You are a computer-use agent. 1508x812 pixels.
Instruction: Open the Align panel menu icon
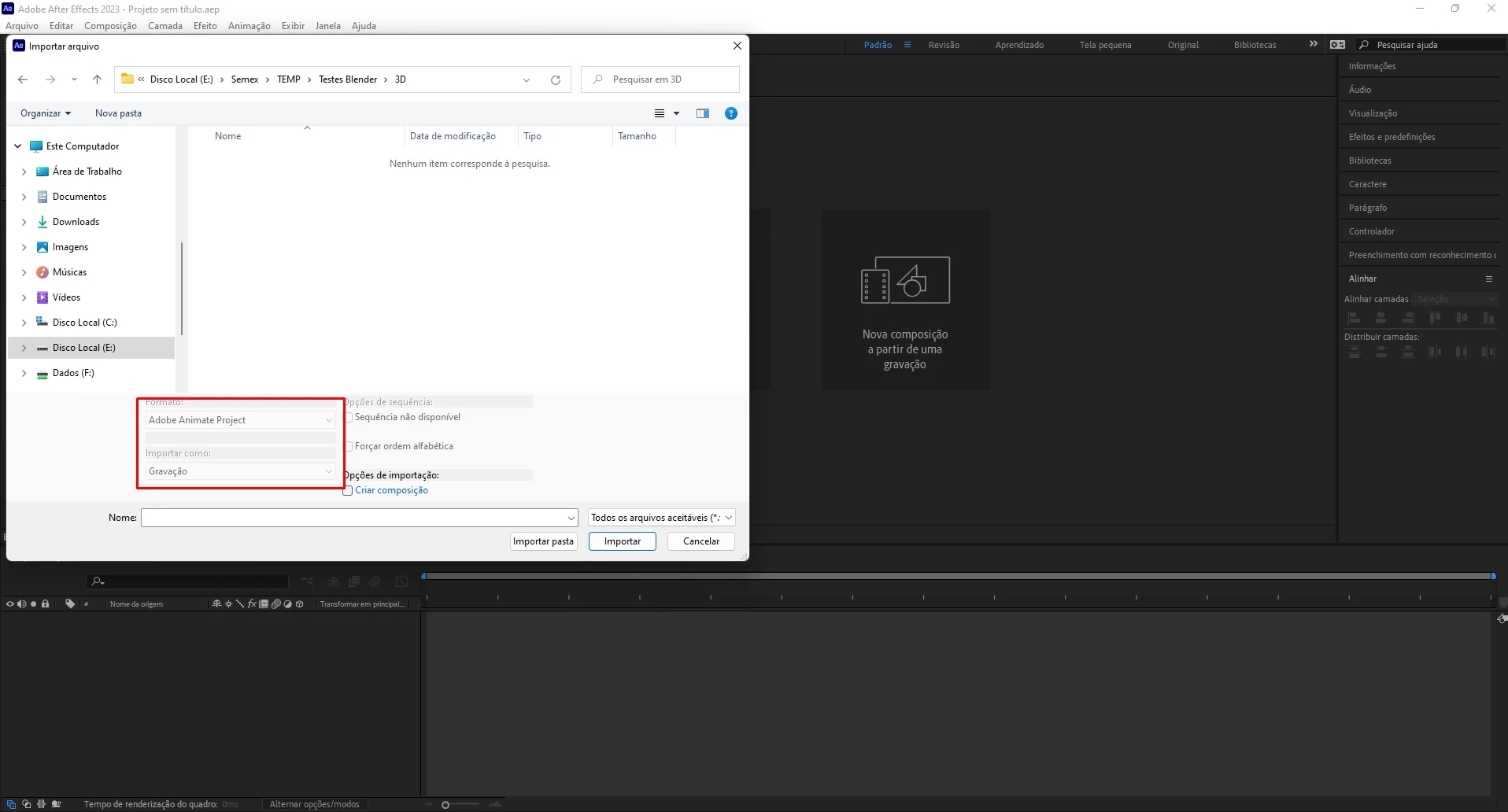(1489, 279)
